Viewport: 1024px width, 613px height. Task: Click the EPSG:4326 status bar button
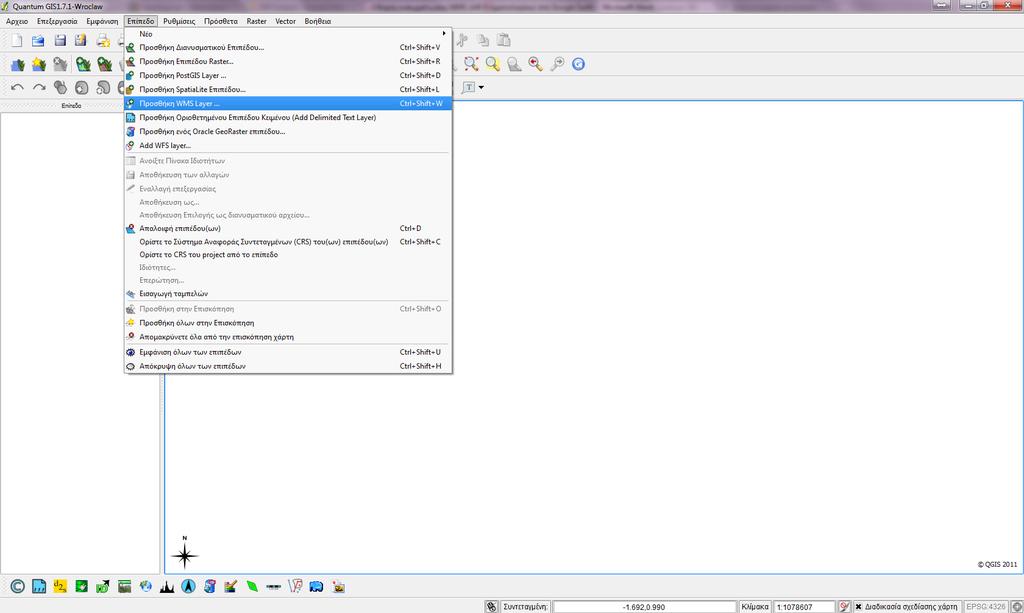click(x=986, y=606)
